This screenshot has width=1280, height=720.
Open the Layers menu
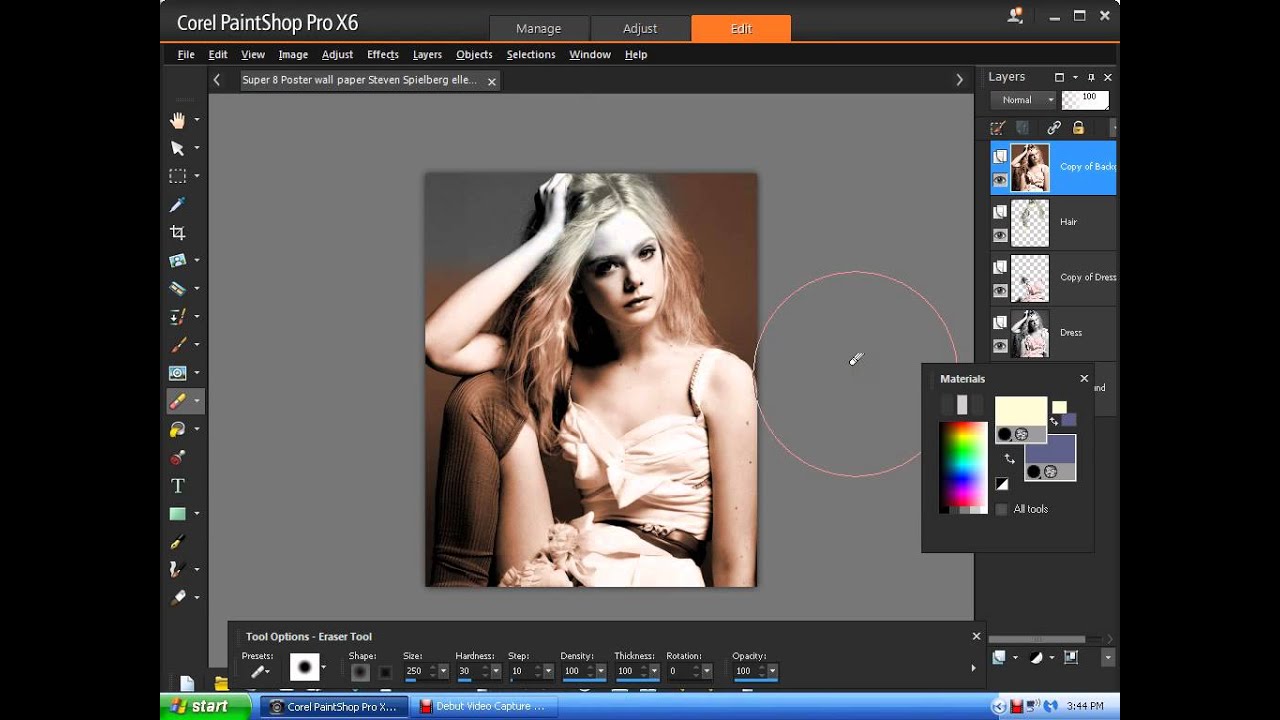pos(427,55)
